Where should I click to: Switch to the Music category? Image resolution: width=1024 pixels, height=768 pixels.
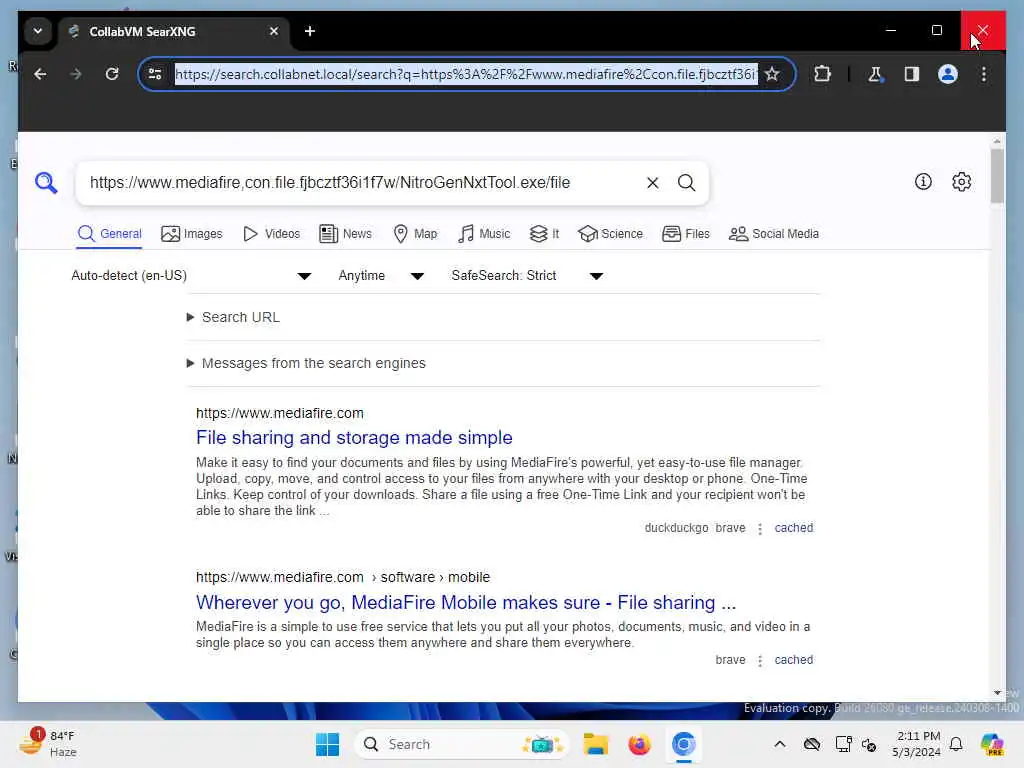tap(484, 234)
